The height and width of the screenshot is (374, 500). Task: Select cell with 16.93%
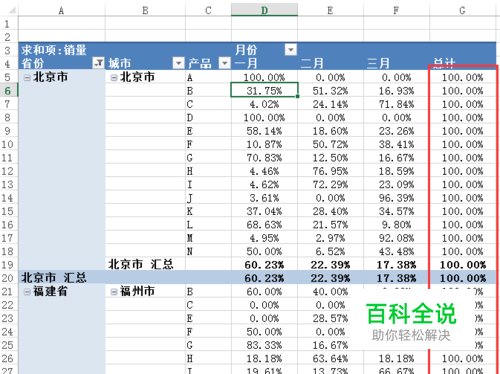pos(396,91)
